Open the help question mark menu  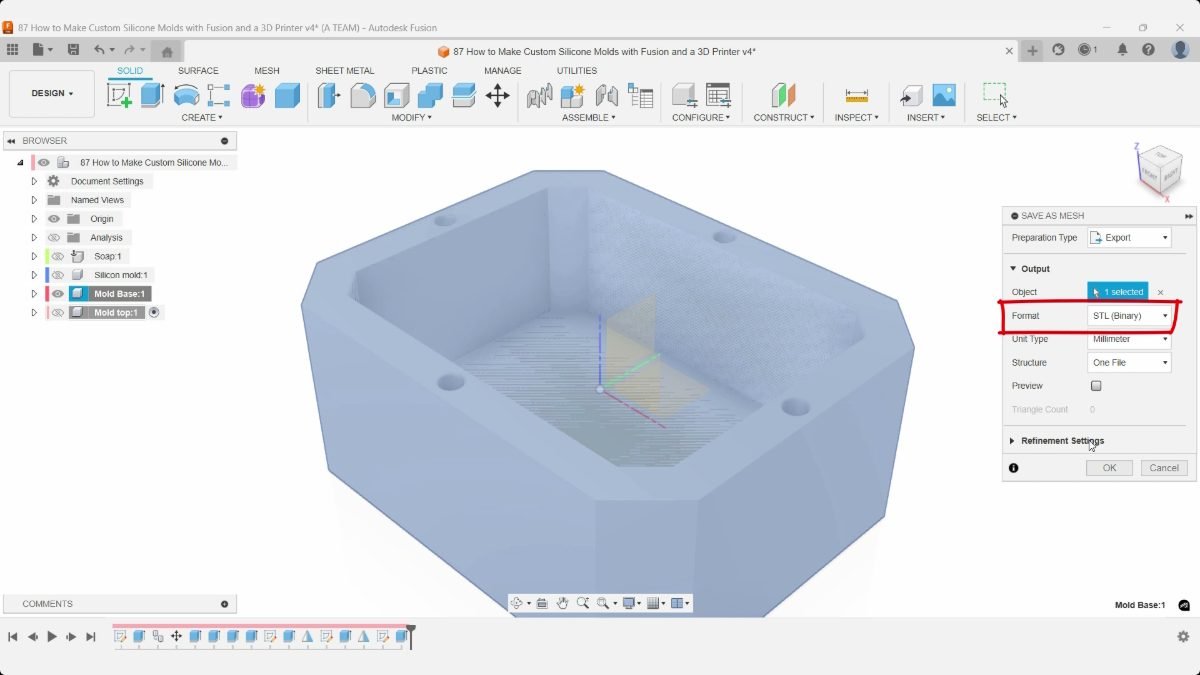[1149, 49]
